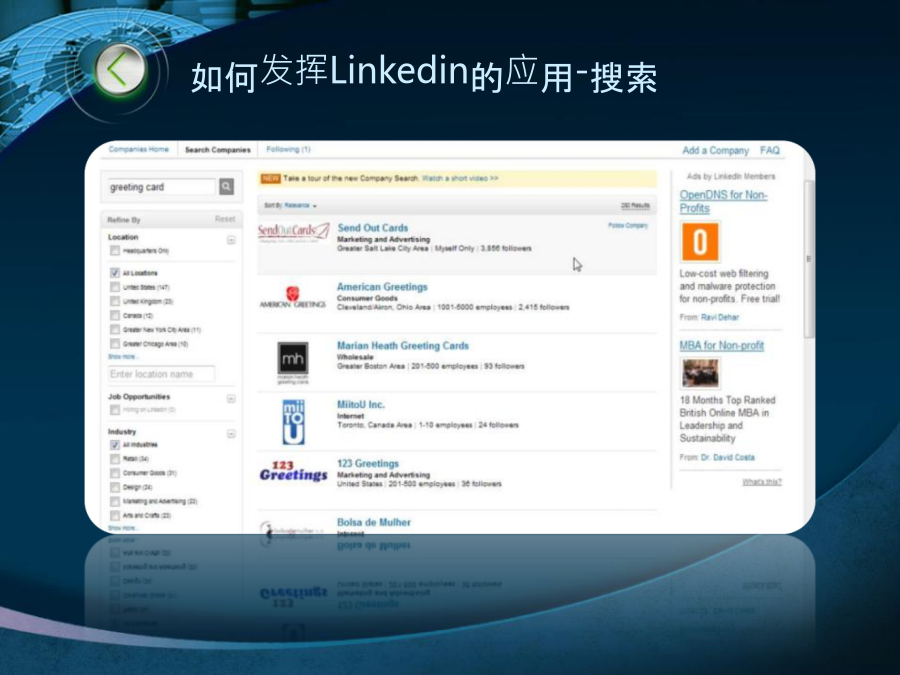This screenshot has width=900, height=675.
Task: Open the American Greetings logo
Action: (293, 297)
